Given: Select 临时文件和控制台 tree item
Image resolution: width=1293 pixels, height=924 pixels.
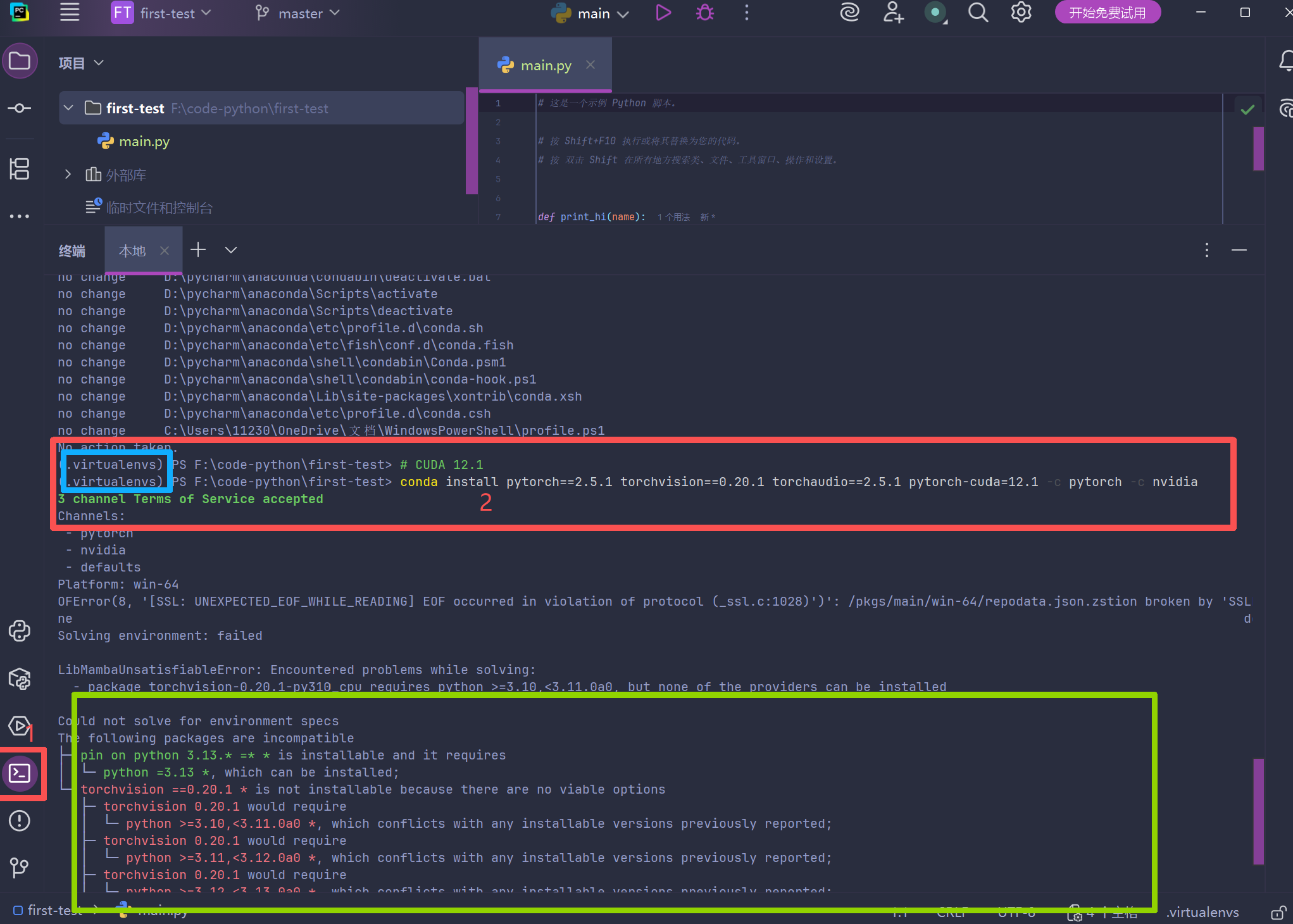Looking at the screenshot, I should point(149,208).
